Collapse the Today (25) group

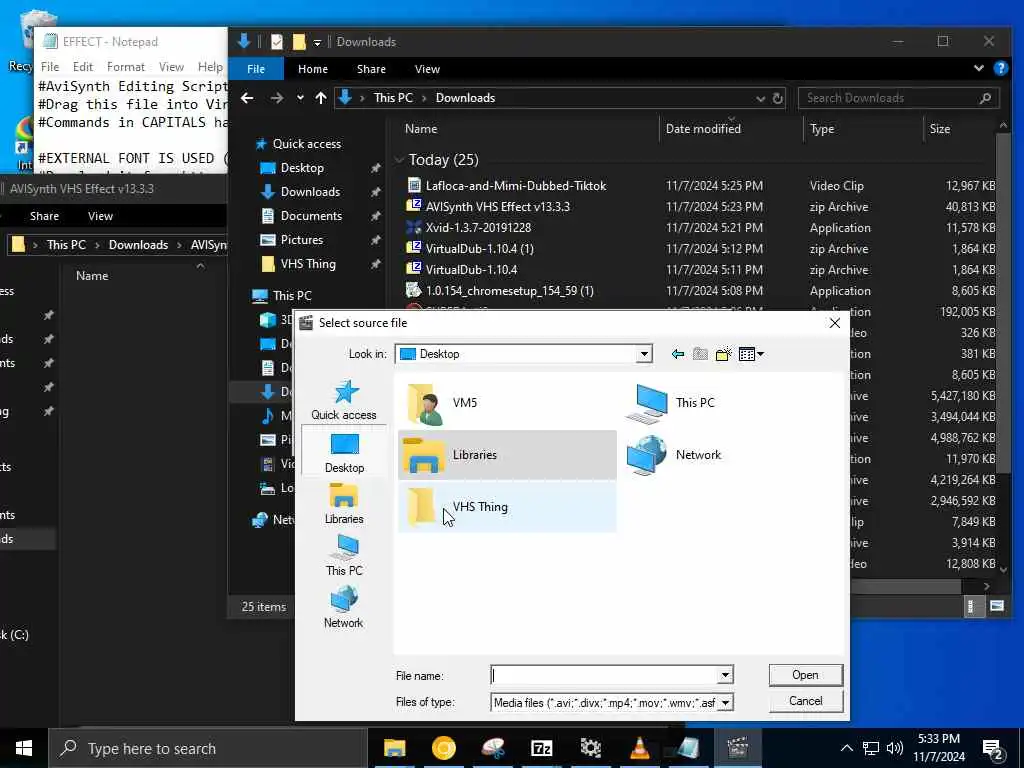click(399, 160)
